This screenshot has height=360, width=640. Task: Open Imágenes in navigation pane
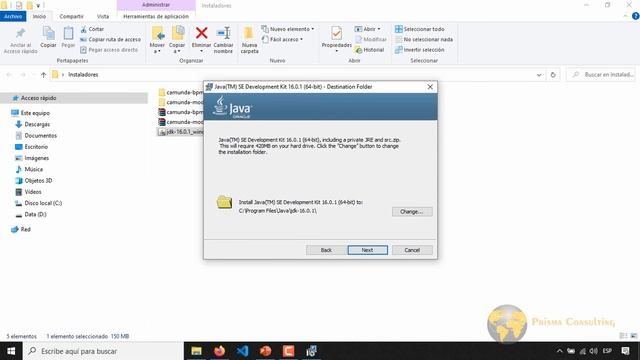32,158
